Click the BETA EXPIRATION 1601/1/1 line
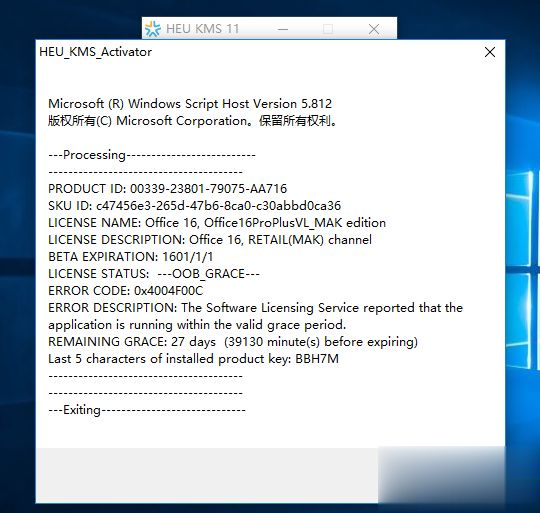Screen dimensions: 540x513 click(131, 257)
